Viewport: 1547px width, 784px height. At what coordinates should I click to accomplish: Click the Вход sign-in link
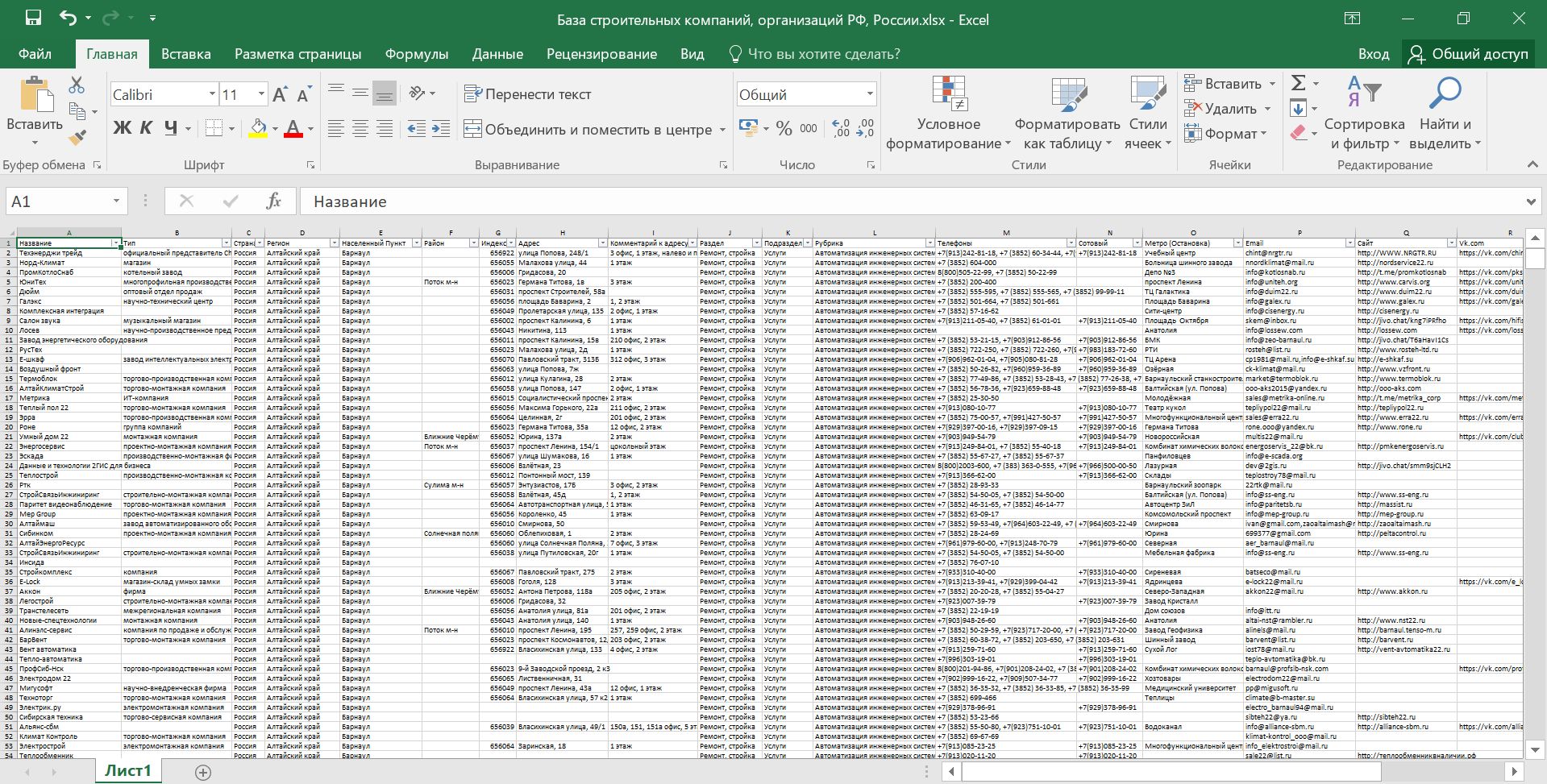[x=1373, y=54]
